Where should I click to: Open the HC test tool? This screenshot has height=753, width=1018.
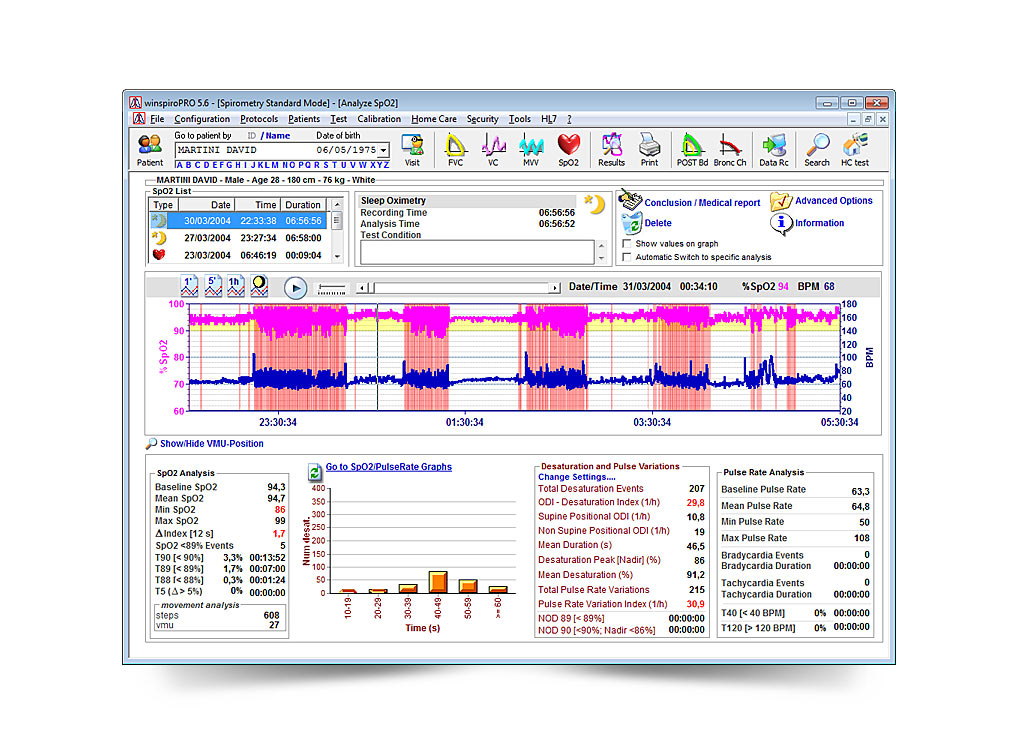coord(854,149)
